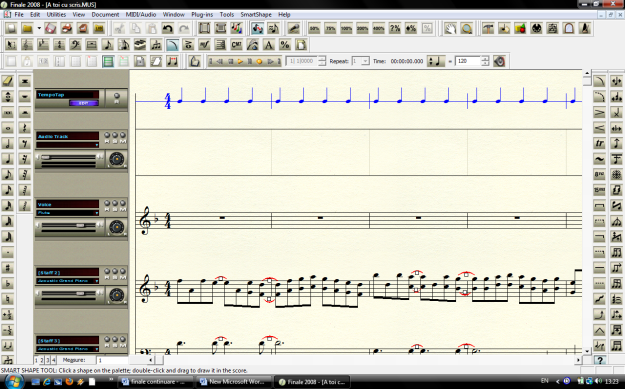Screen dimensions: 625x389
Task: Open Staff 2 Acoustic Grand Piano instrument dropdown
Action: click(97, 281)
